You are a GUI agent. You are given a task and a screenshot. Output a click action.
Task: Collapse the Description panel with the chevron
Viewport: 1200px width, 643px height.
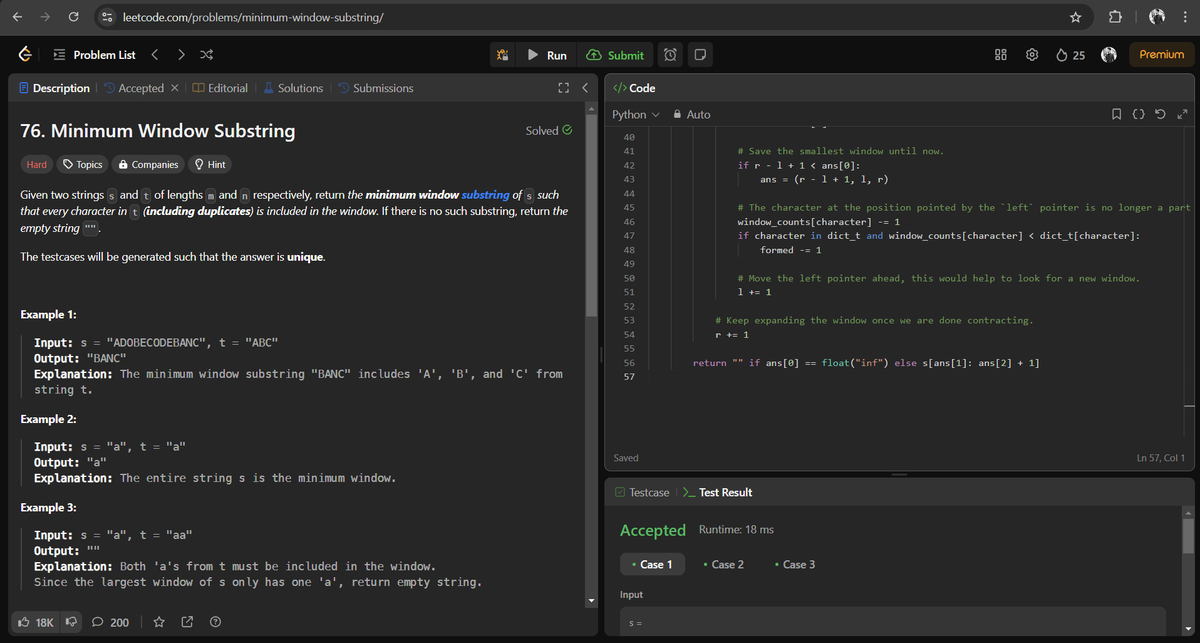click(585, 87)
